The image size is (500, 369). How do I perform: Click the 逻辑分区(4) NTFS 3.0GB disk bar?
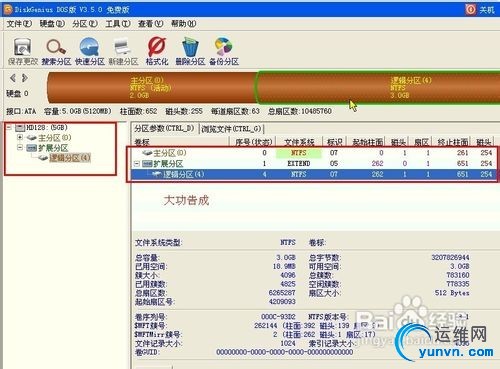[378, 87]
